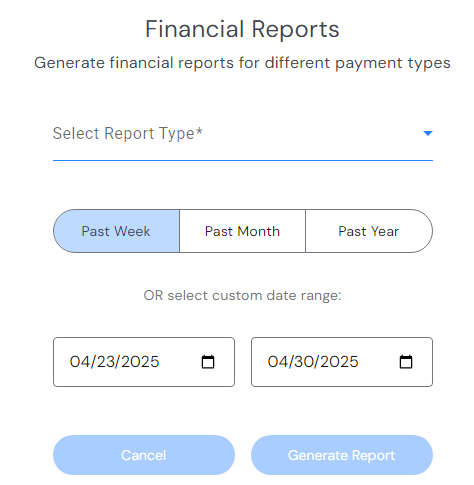Screen dimensions: 474x485
Task: Click the blue dropdown arrow for report type
Action: click(428, 133)
